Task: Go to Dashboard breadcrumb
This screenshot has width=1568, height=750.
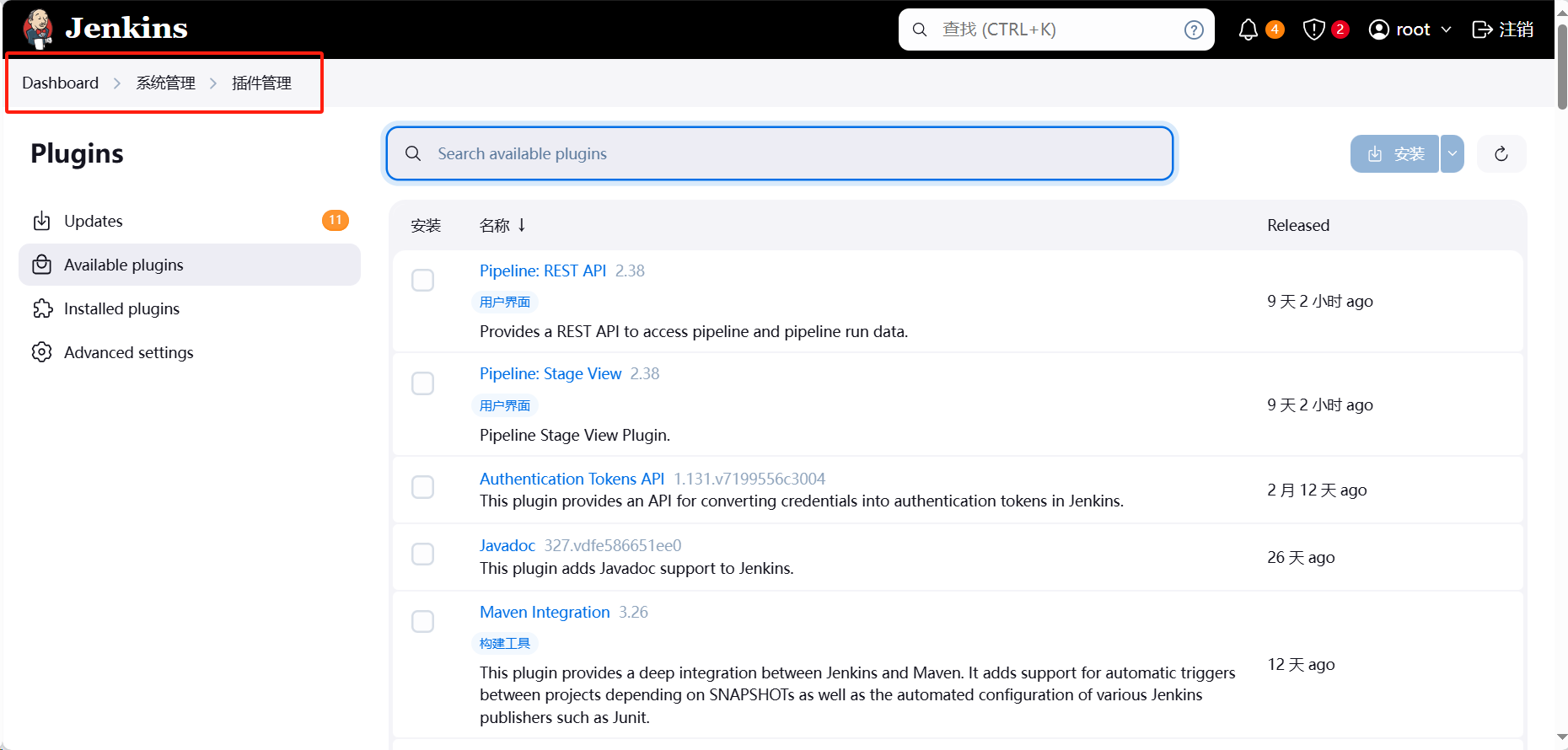Action: [60, 83]
